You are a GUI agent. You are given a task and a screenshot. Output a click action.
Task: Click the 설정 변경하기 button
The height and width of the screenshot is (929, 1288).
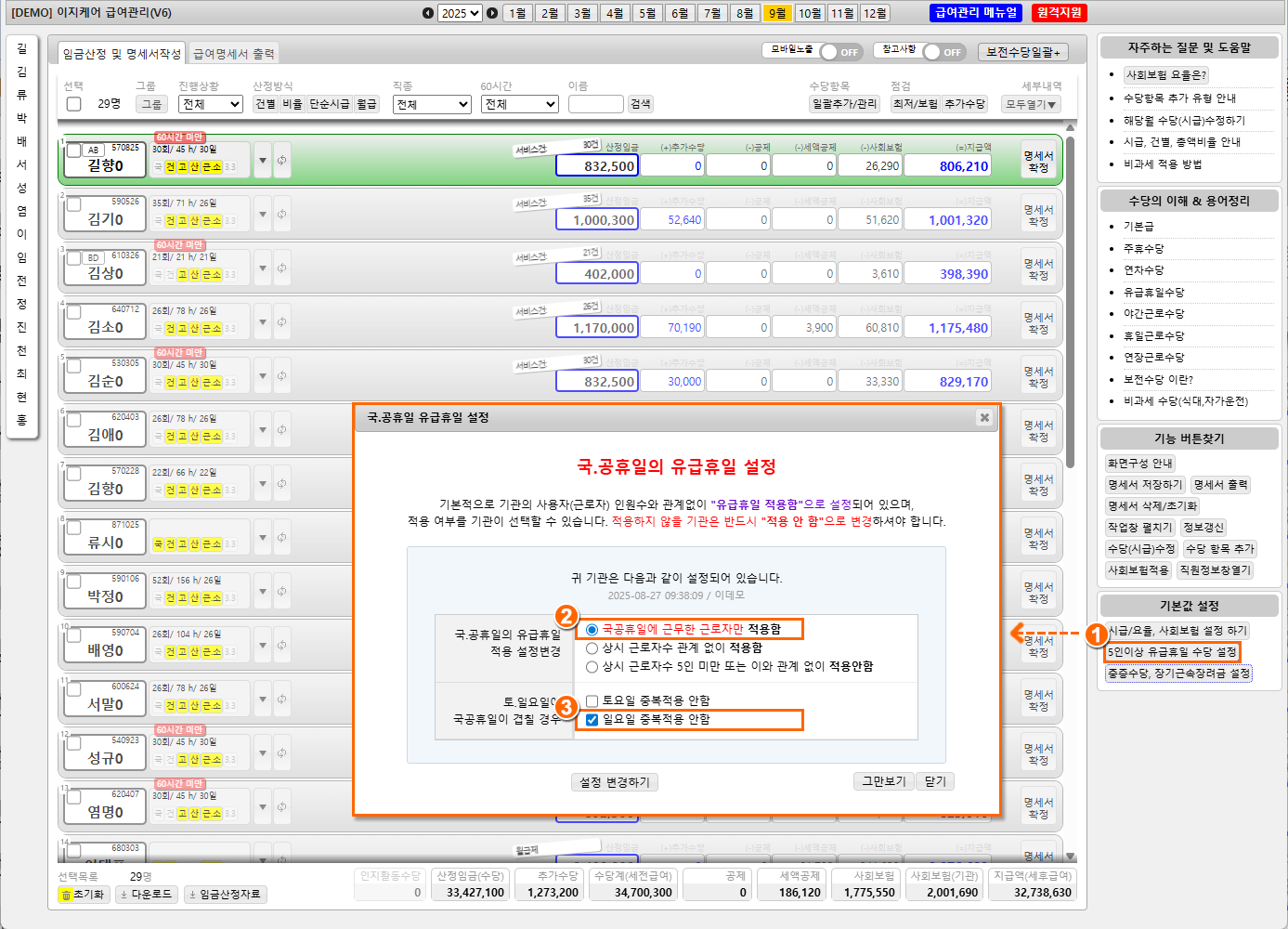click(614, 782)
